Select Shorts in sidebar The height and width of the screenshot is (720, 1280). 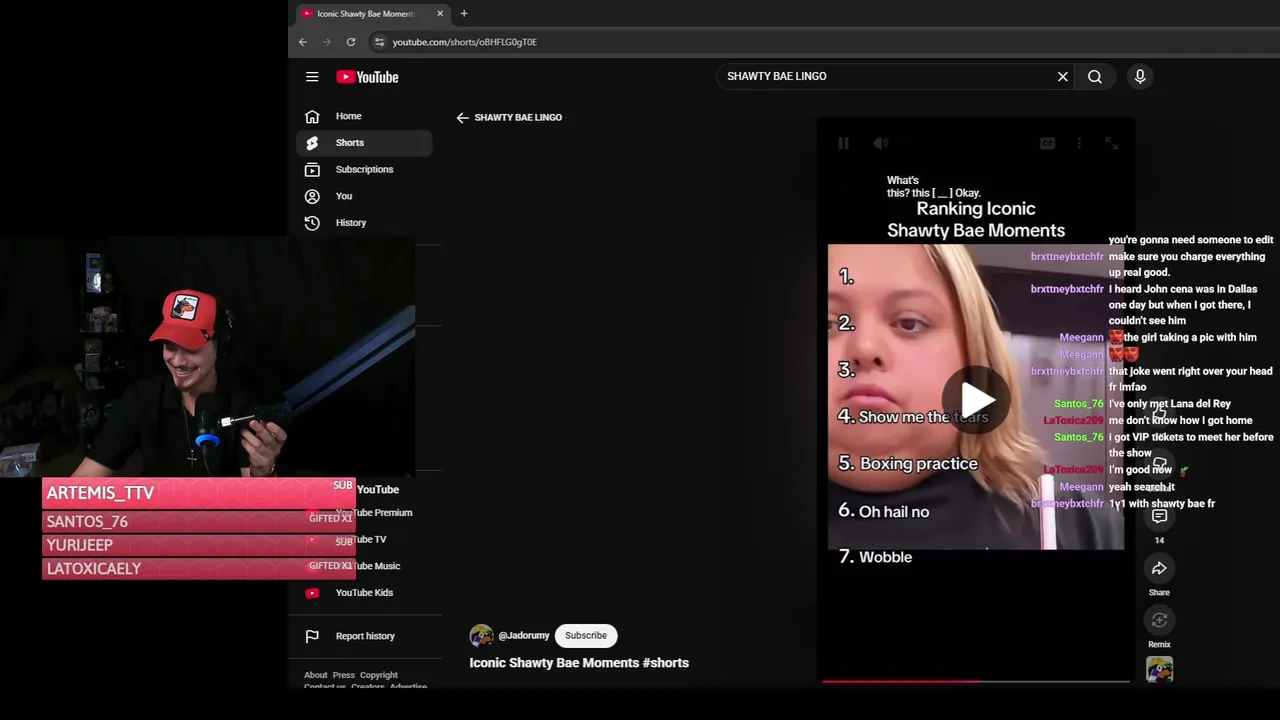tap(364, 143)
